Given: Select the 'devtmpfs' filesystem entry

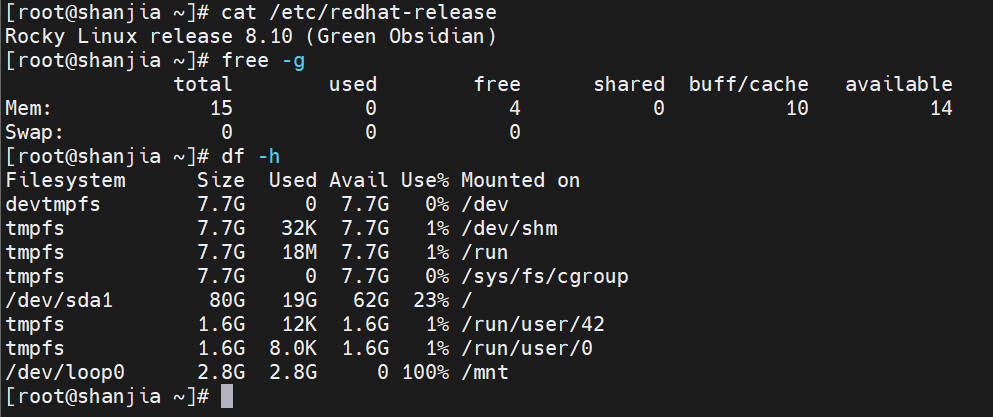Looking at the screenshot, I should (54, 205).
